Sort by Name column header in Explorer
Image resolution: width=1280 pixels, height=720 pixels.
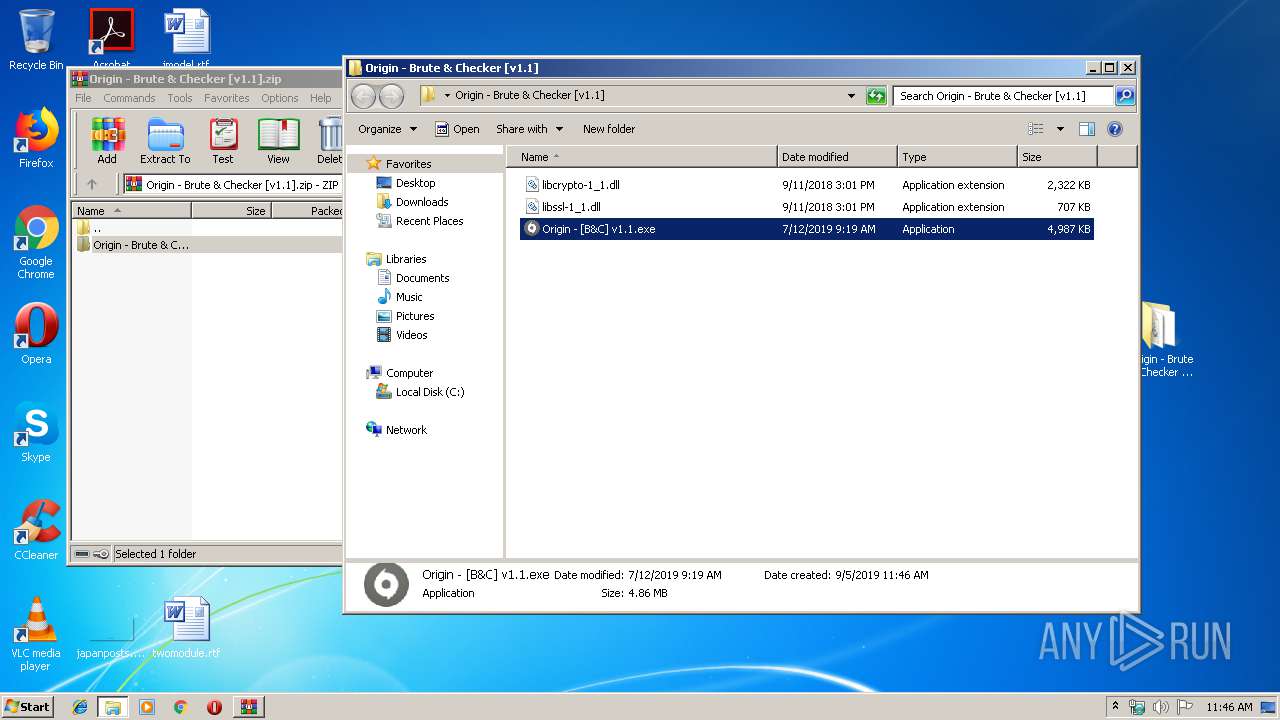641,157
